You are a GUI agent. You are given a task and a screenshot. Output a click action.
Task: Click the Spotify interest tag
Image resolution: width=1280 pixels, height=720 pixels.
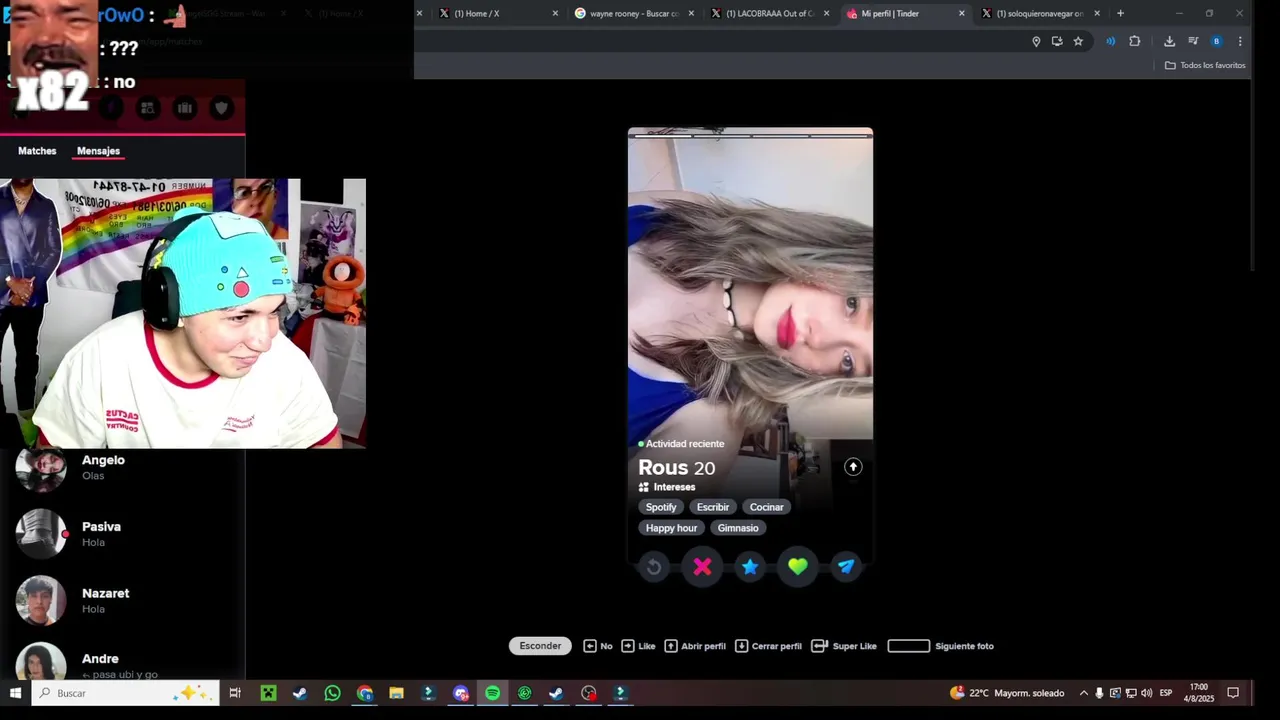click(661, 507)
